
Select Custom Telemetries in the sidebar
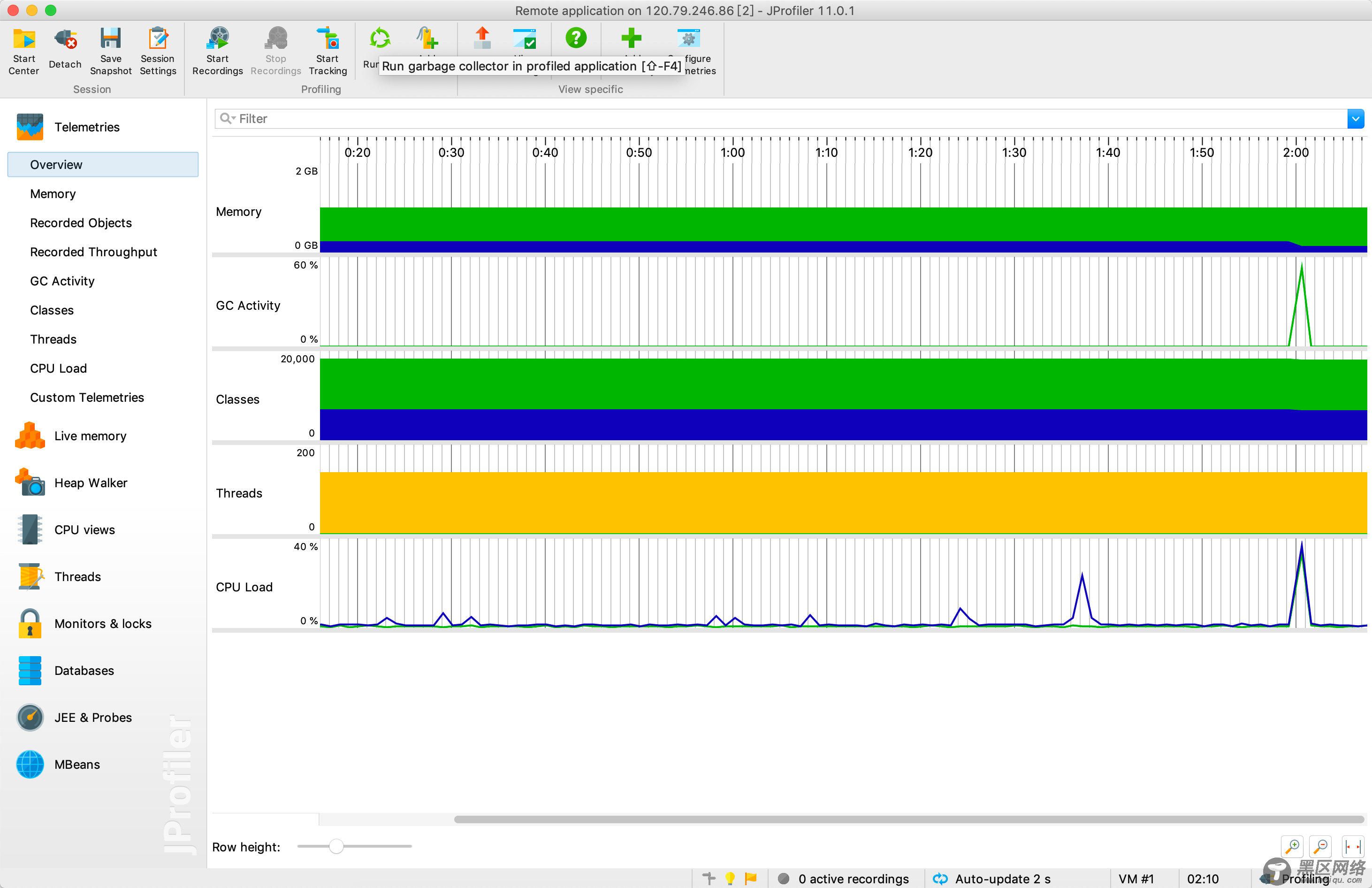click(87, 397)
